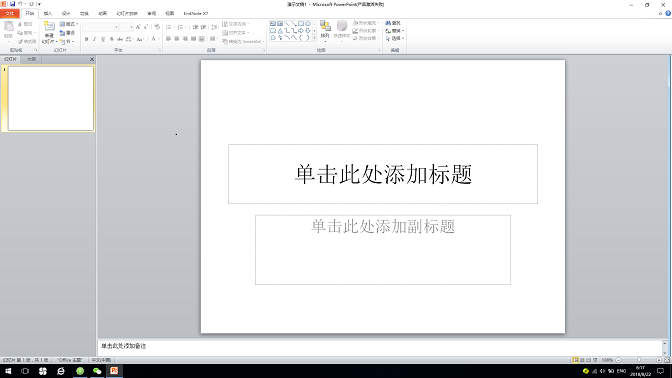Switch to the Review (审阅) ribbon tab

coord(152,14)
